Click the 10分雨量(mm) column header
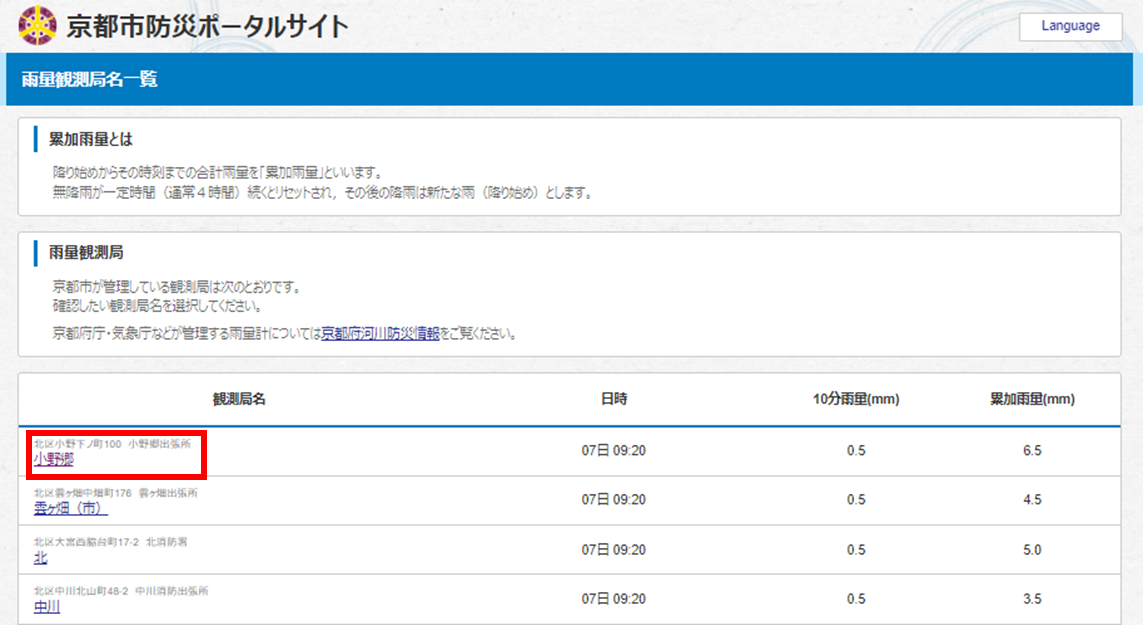Screen dimensions: 1143x625 tap(856, 400)
